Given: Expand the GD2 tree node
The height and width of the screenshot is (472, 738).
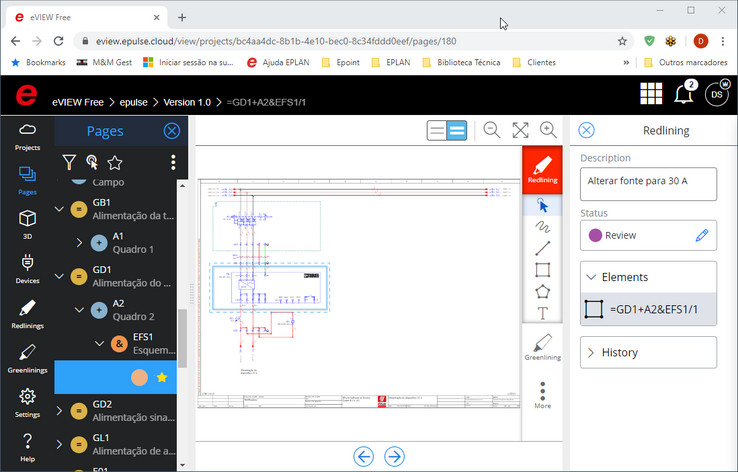Looking at the screenshot, I should click(58, 410).
